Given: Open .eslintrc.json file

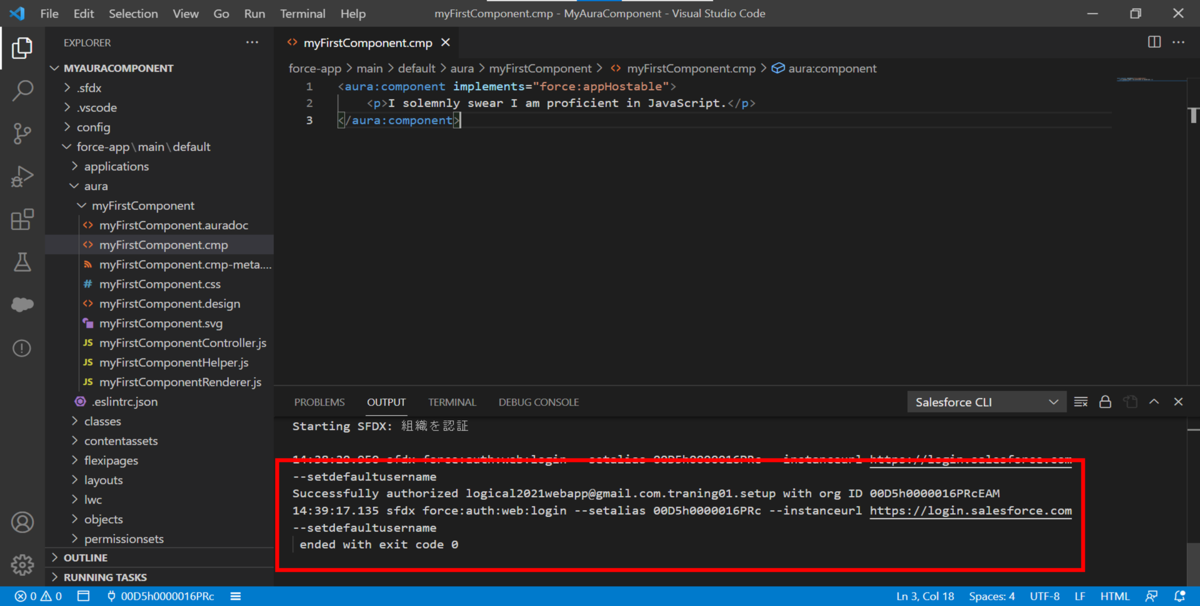Looking at the screenshot, I should point(127,401).
